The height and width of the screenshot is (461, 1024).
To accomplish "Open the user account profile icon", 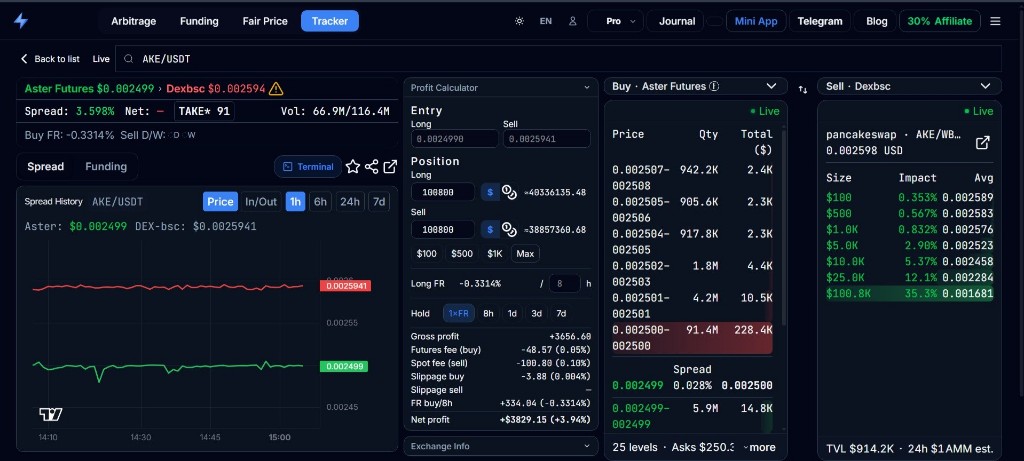I will [x=573, y=21].
